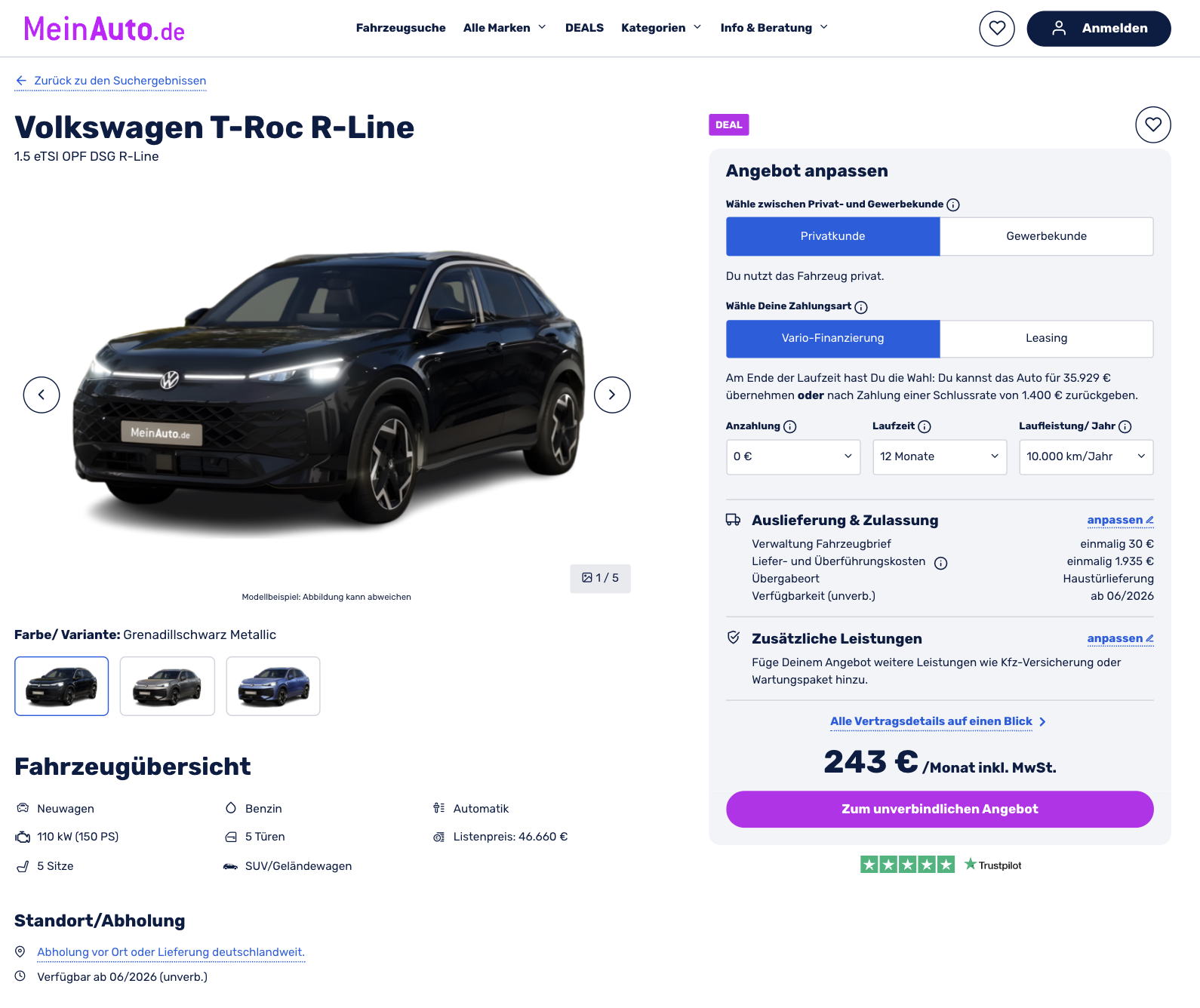This screenshot has height=1008, width=1200.
Task: Open the Laufzeit dropdown showing 12 Monate
Action: coord(940,457)
